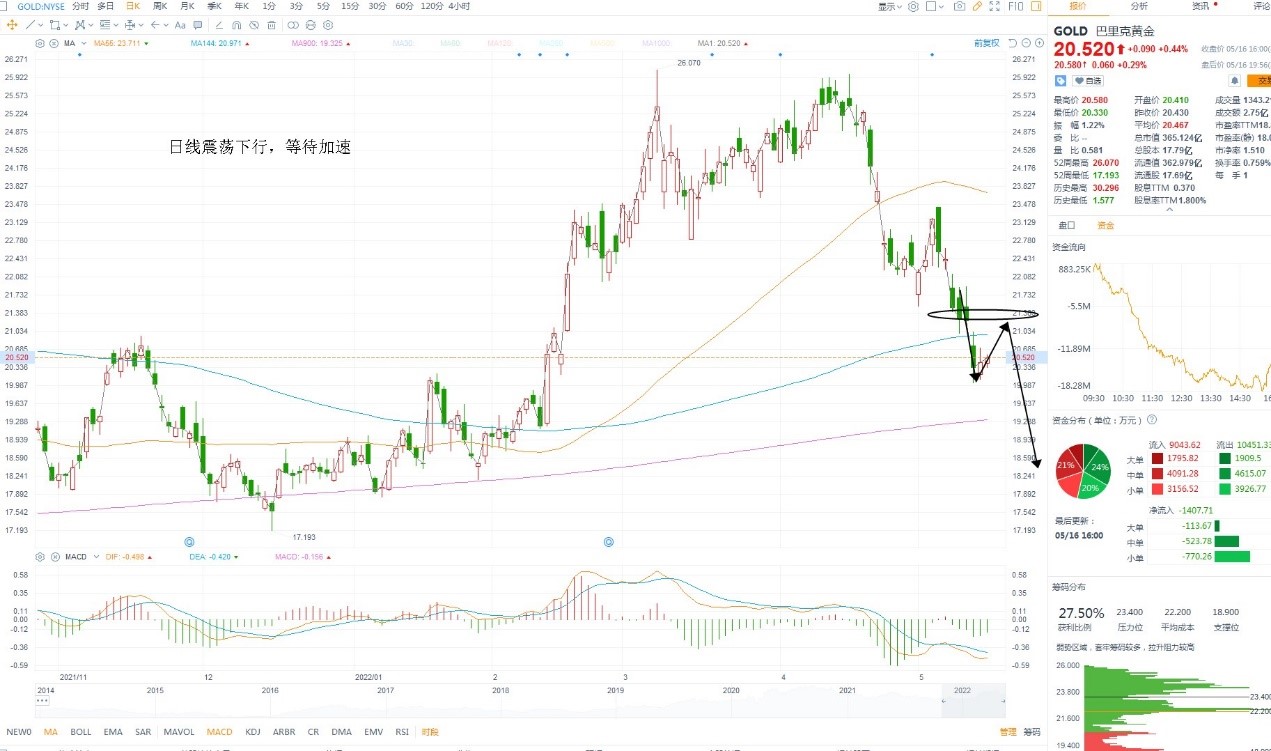Toggle the BOLL indicator
The height and width of the screenshot is (751, 1271).
pos(81,732)
